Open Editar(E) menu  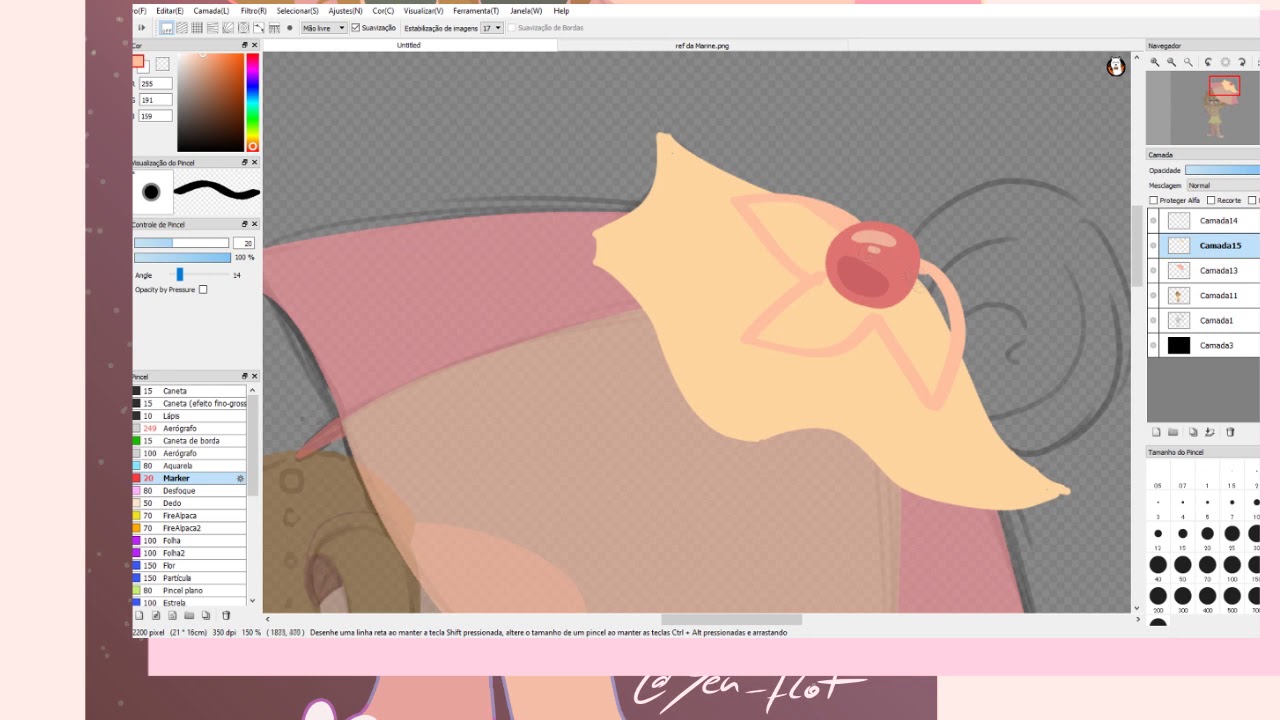point(169,11)
